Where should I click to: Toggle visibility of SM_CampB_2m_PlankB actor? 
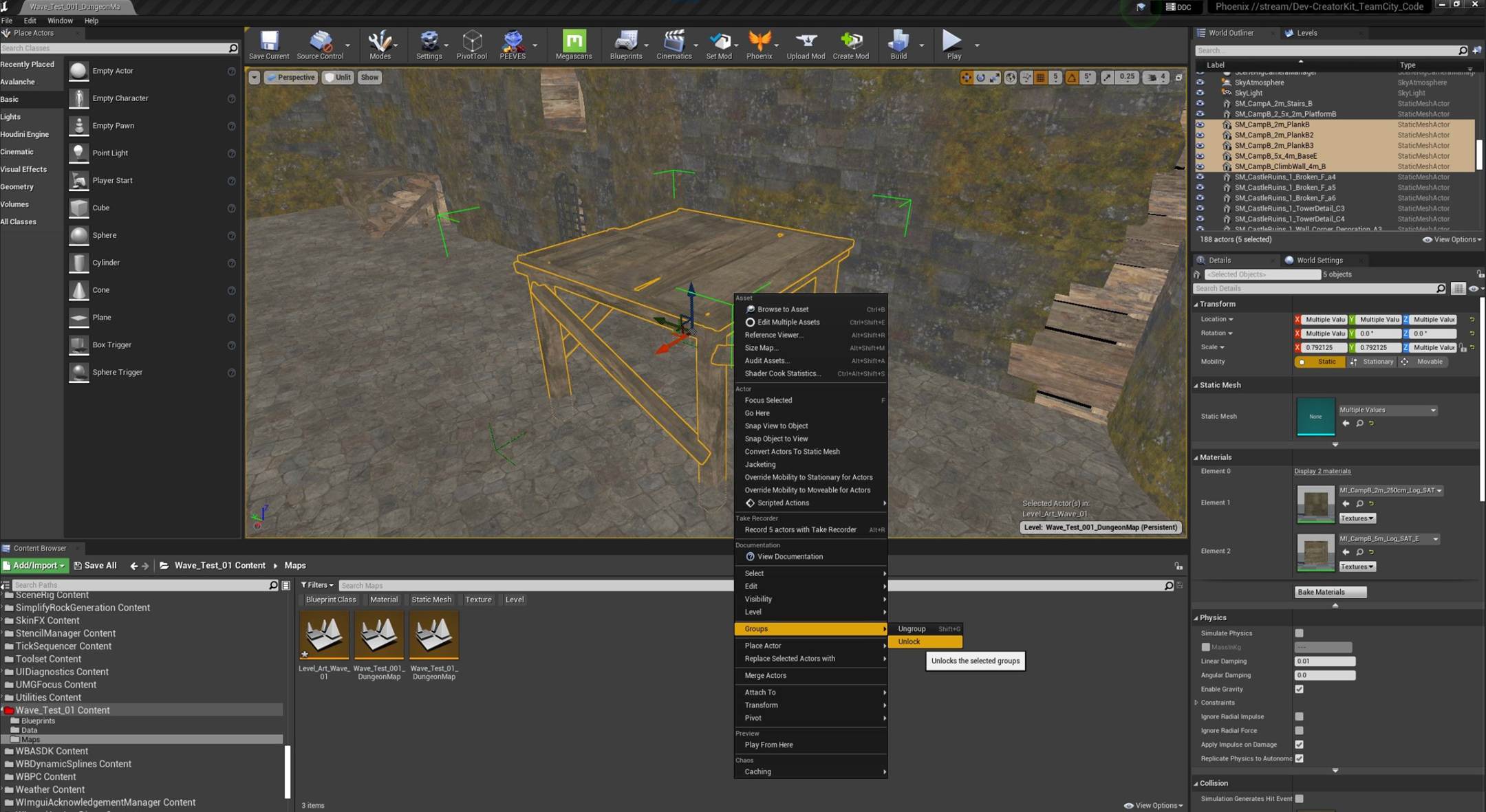click(1200, 124)
